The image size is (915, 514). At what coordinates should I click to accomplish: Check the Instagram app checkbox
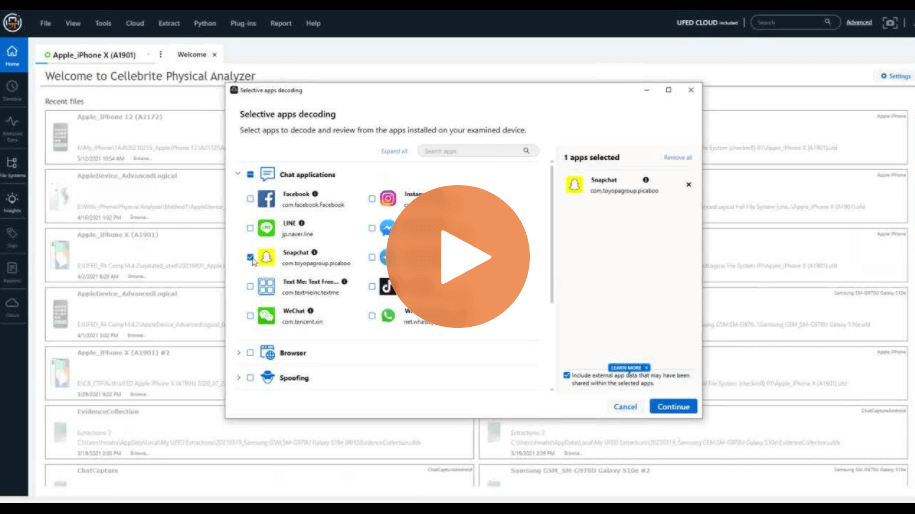pos(372,199)
